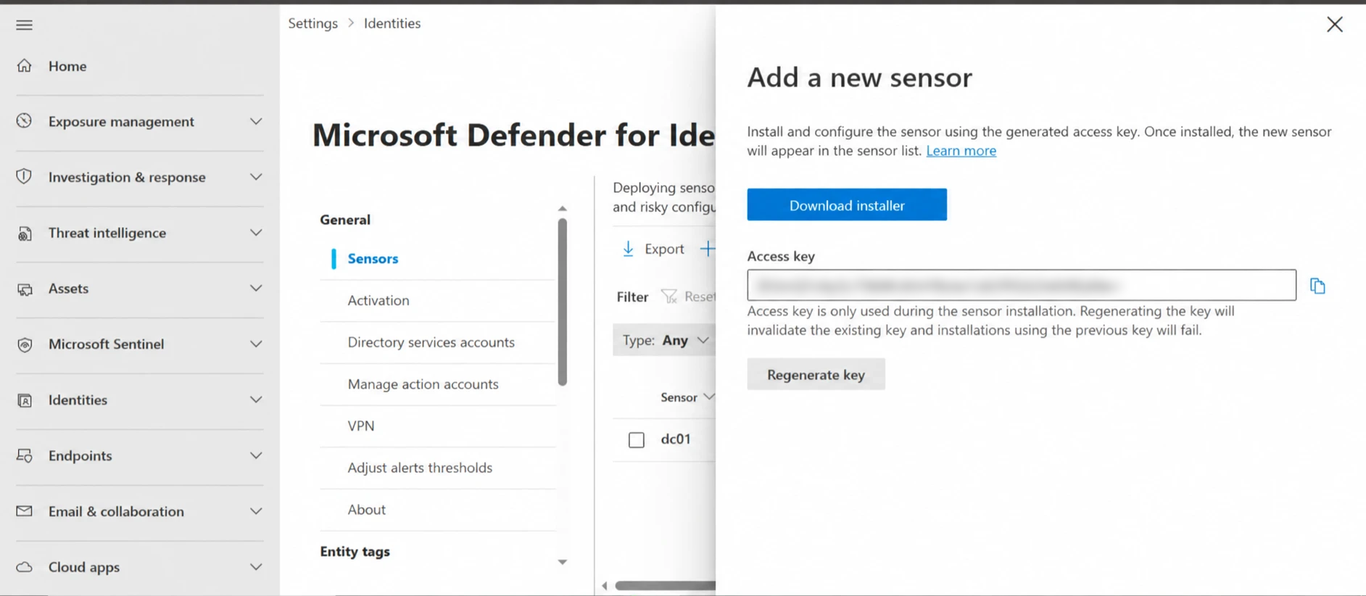Screen dimensions: 1366x596
Task: Select the dc01 sensor checkbox
Action: click(x=636, y=440)
